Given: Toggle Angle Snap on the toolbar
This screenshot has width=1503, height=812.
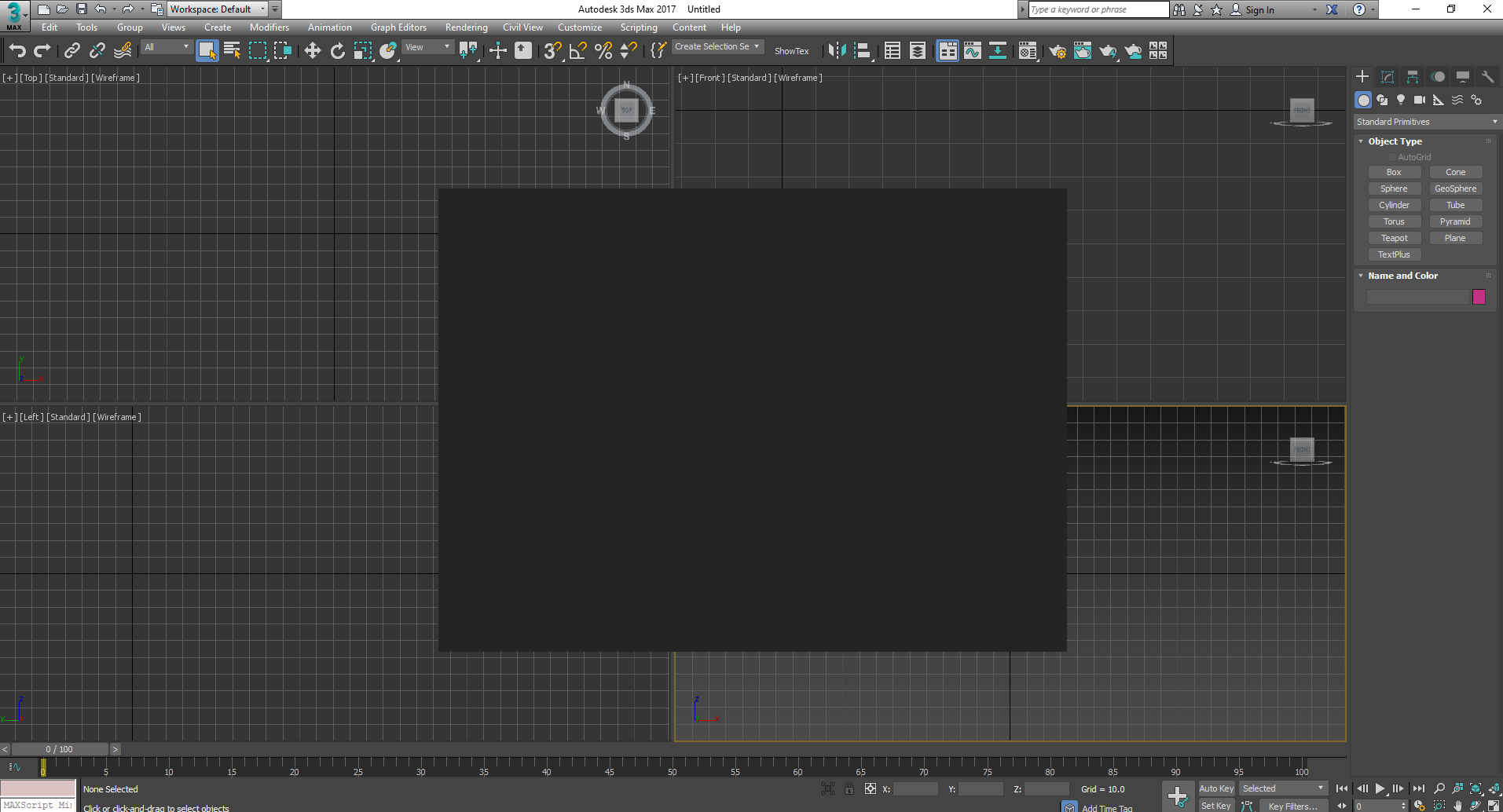Looking at the screenshot, I should 578,51.
